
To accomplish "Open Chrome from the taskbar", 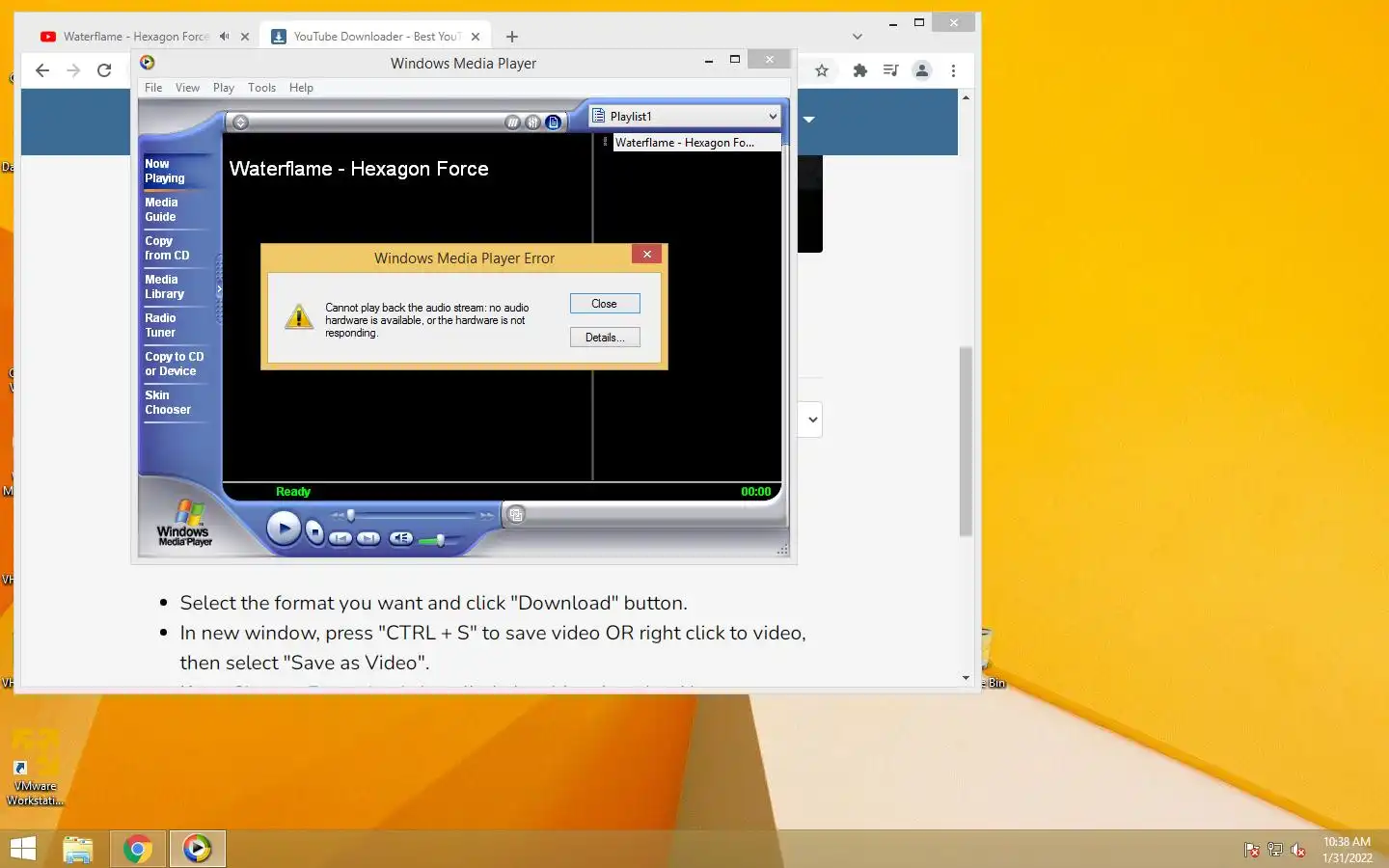I will click(x=138, y=849).
